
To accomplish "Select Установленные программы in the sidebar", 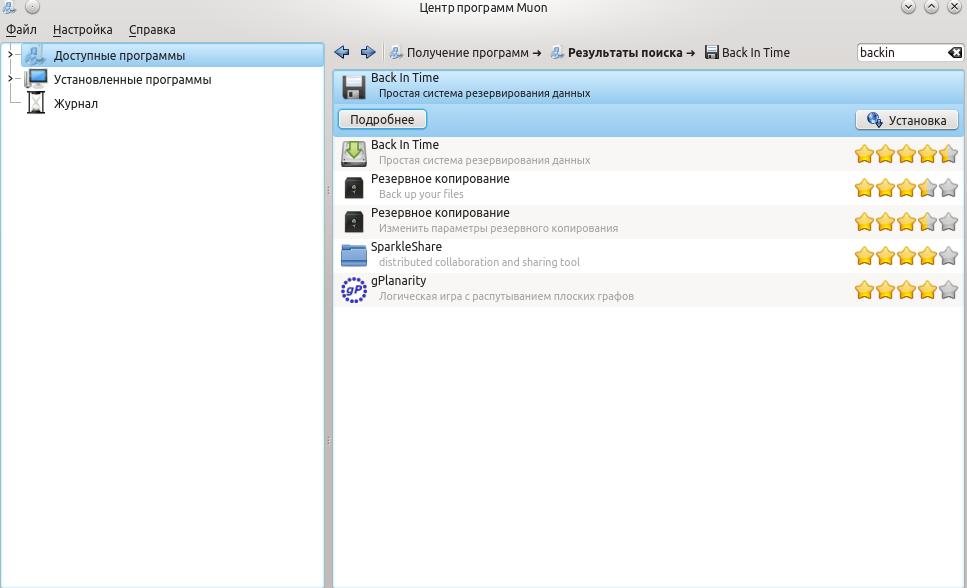I will [x=133, y=79].
